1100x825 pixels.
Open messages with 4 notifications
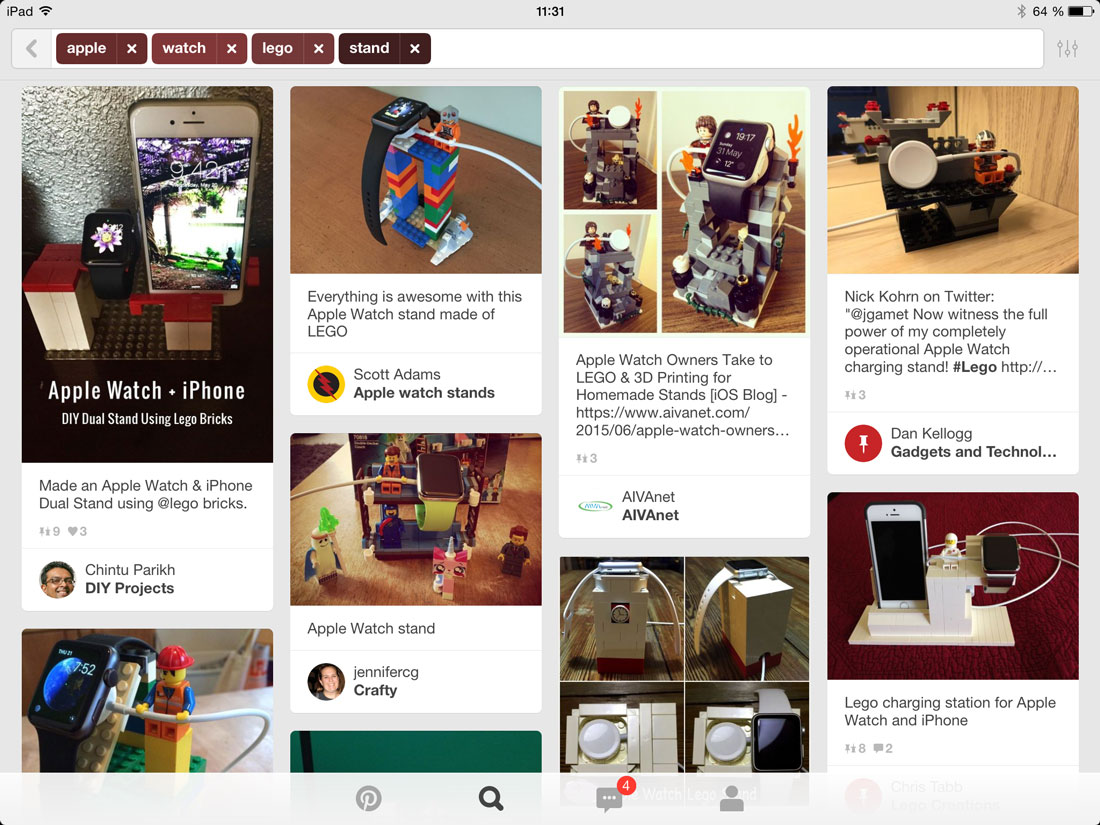[611, 797]
